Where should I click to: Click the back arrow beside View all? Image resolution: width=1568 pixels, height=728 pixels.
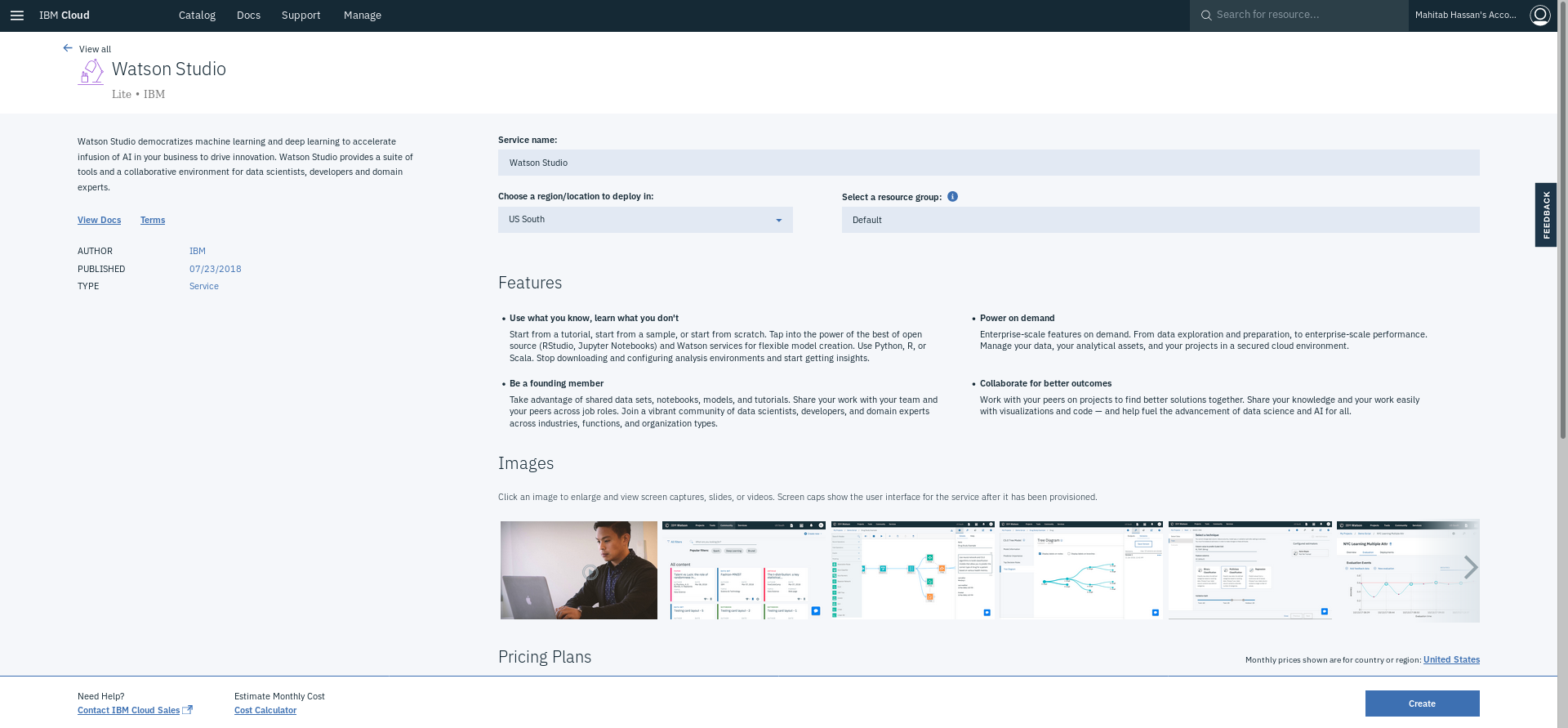click(x=68, y=48)
